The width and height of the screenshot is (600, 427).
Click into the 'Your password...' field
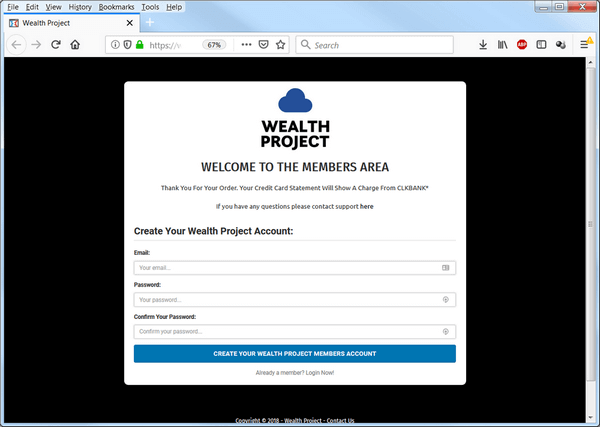click(295, 300)
